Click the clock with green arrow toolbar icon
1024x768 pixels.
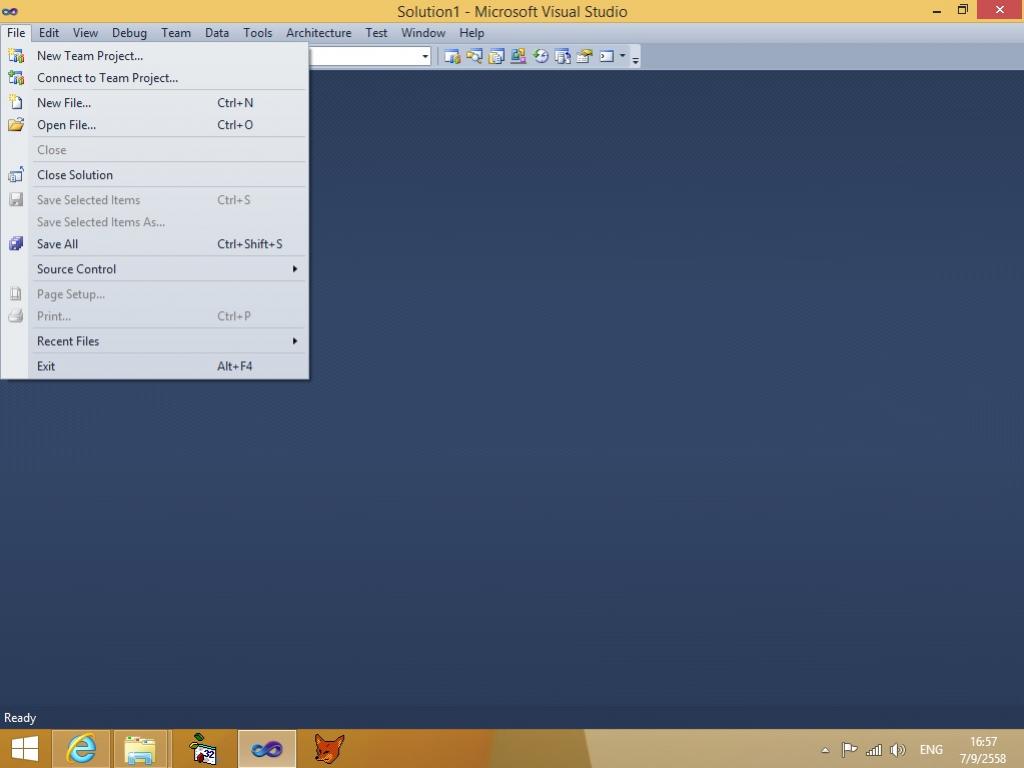tap(541, 56)
